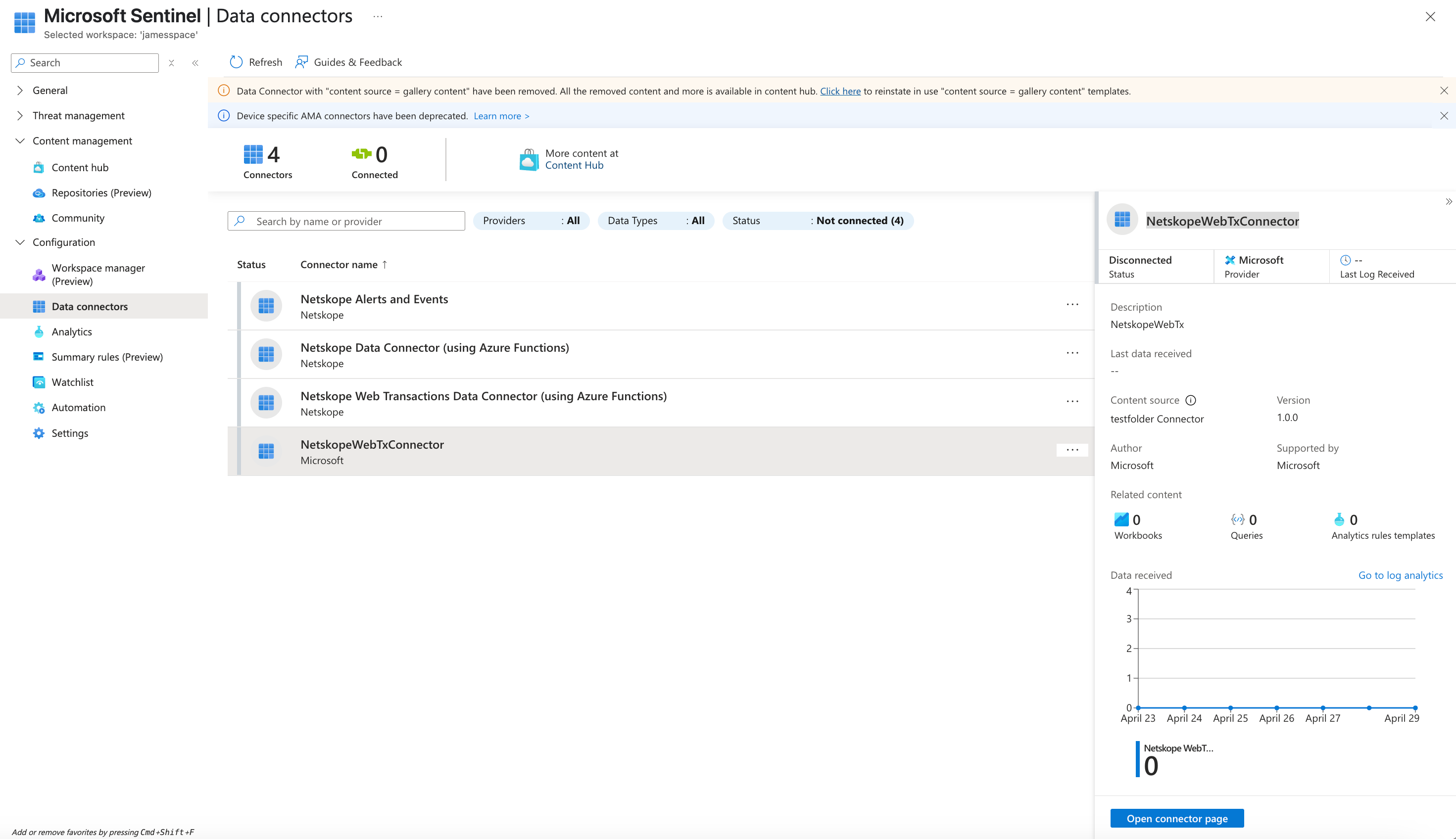Screen dimensions: 1456x839
Task: Open Repositories (Preview) in sidebar
Action: (101, 193)
